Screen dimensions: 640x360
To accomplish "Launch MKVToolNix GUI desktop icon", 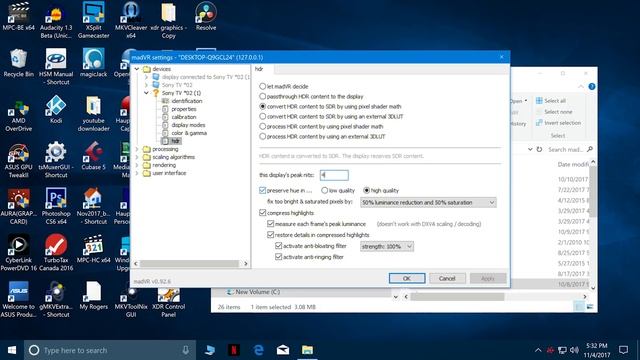I will click(x=131, y=302).
